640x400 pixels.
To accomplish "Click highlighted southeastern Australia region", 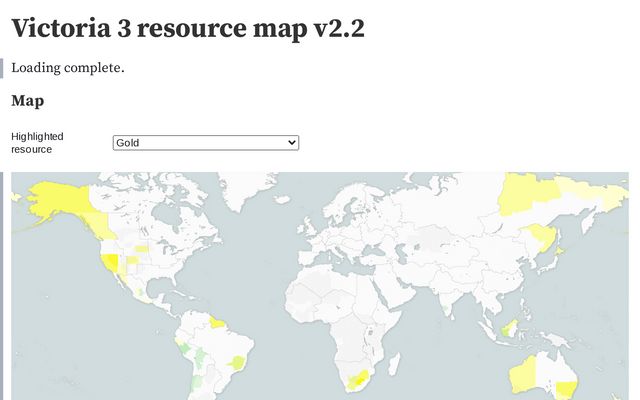I will (x=566, y=389).
